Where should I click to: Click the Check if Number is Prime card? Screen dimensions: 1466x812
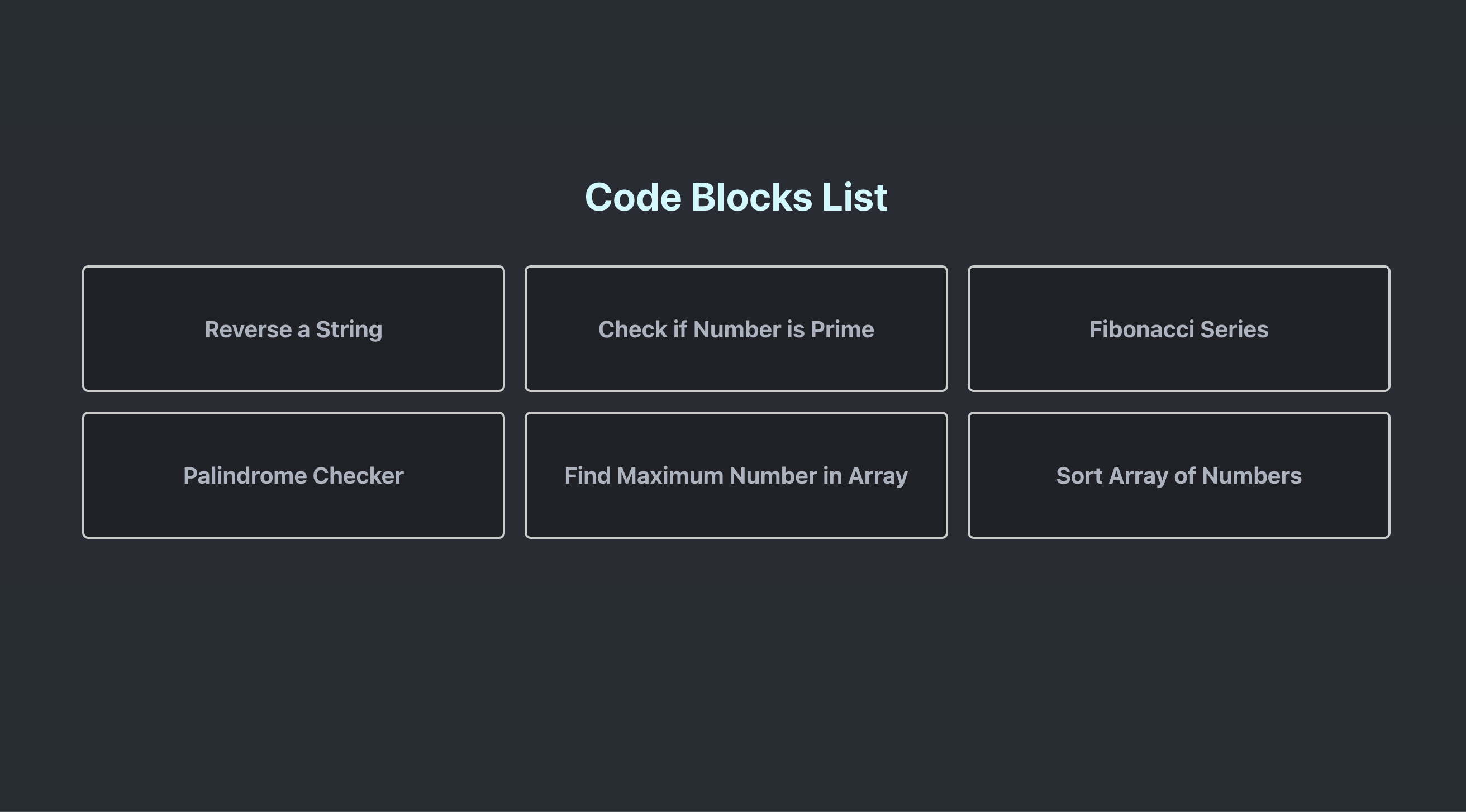(x=736, y=329)
